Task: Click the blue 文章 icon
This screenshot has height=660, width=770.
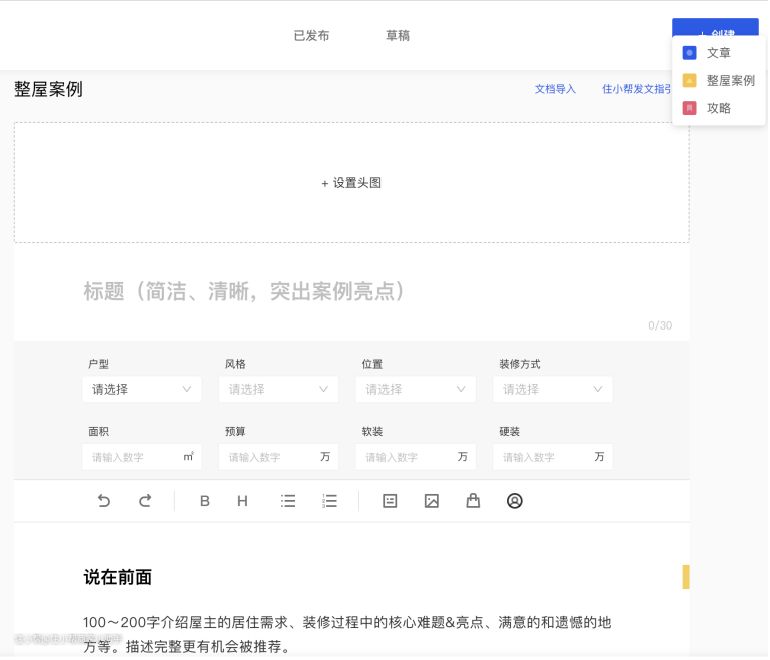Action: pyautogui.click(x=689, y=53)
